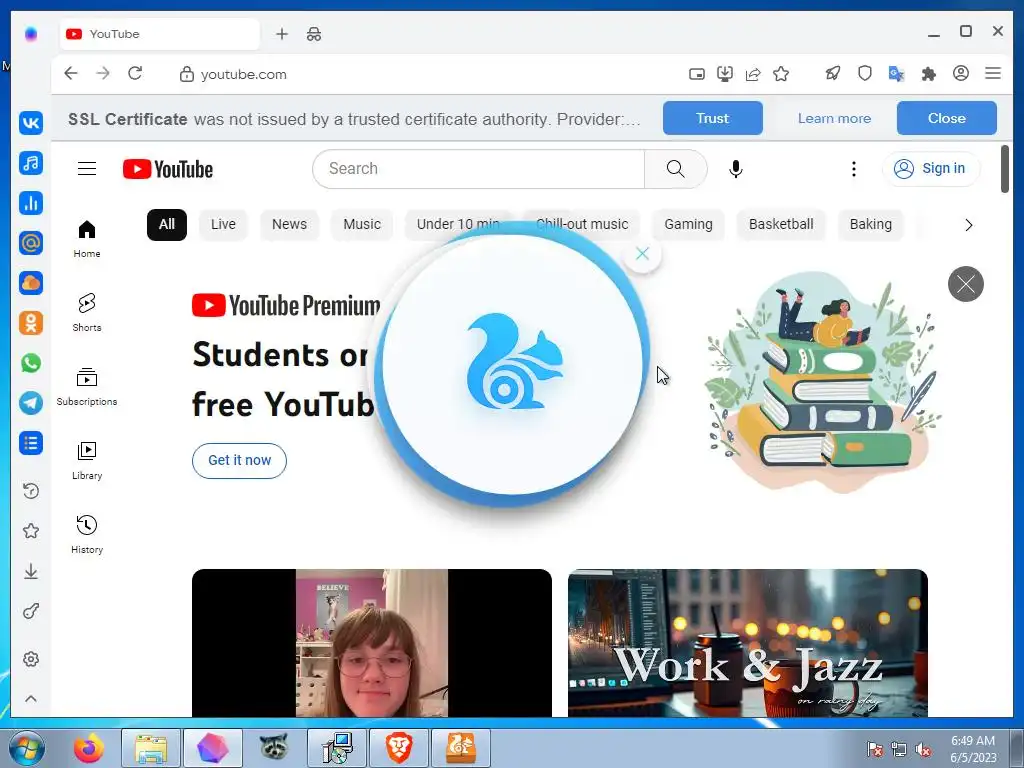
Task: Collapse sidebar with the up chevron
Action: point(31,699)
